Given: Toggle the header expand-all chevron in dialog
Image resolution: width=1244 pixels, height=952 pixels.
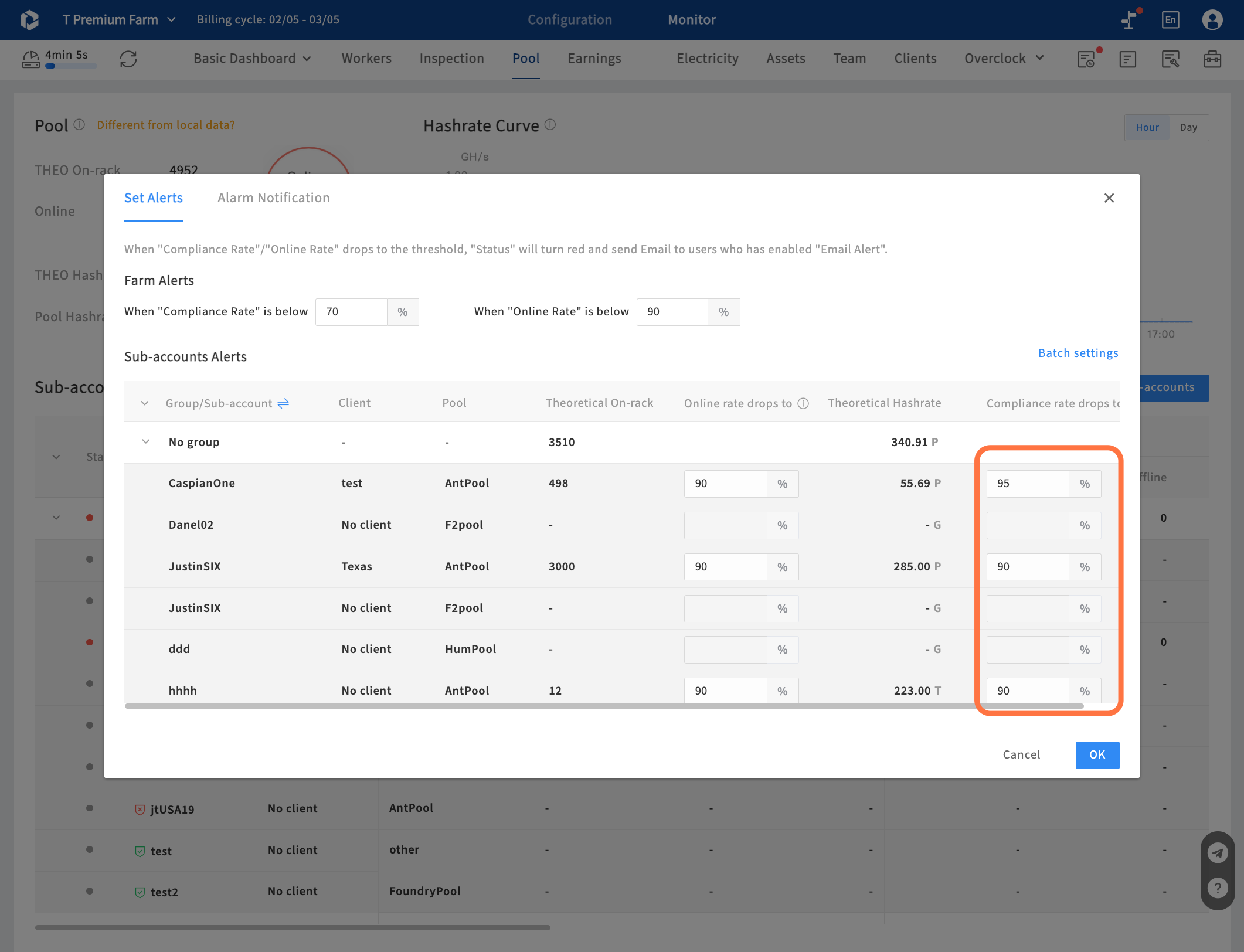Looking at the screenshot, I should [x=145, y=403].
